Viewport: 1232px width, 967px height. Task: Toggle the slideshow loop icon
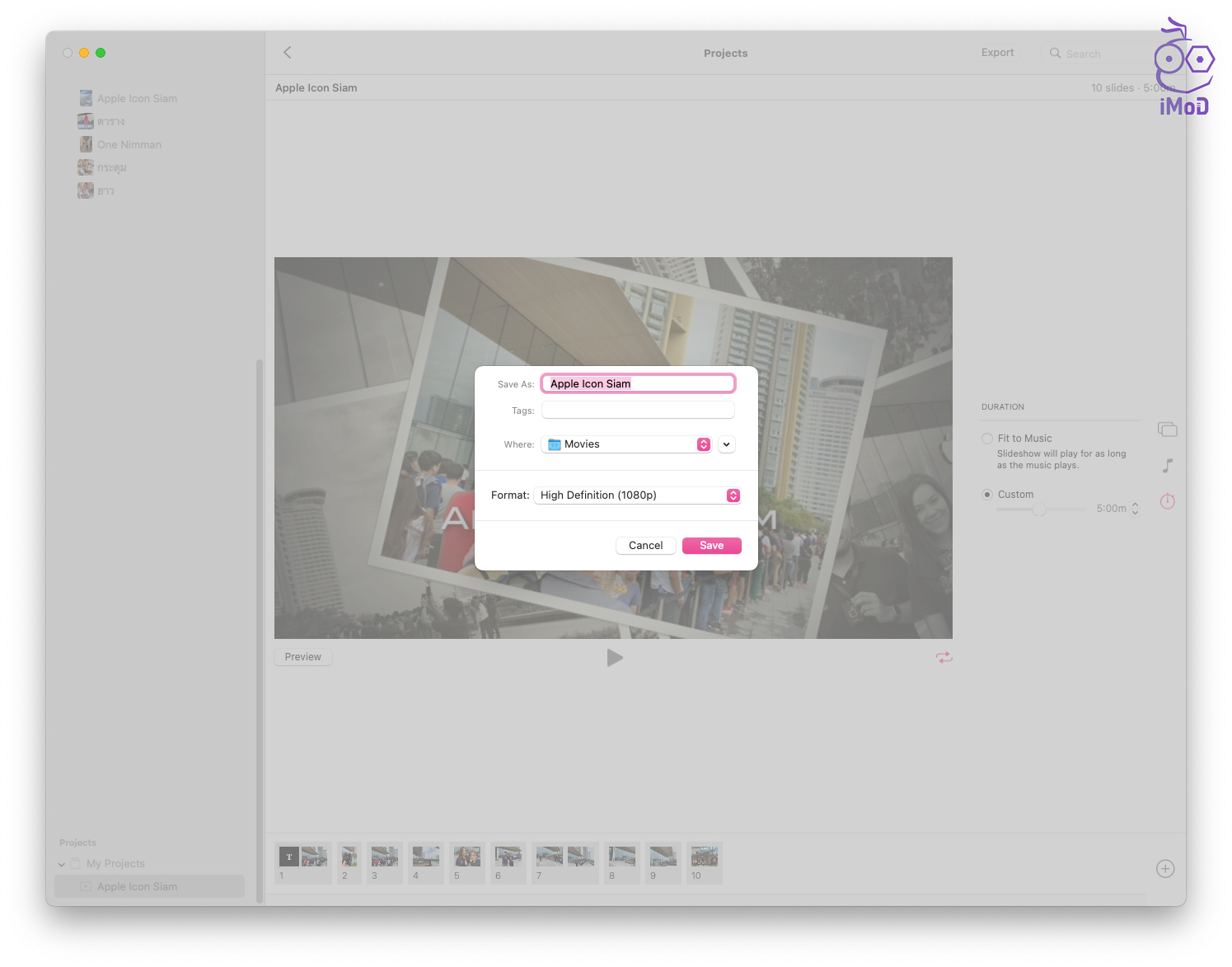(944, 657)
